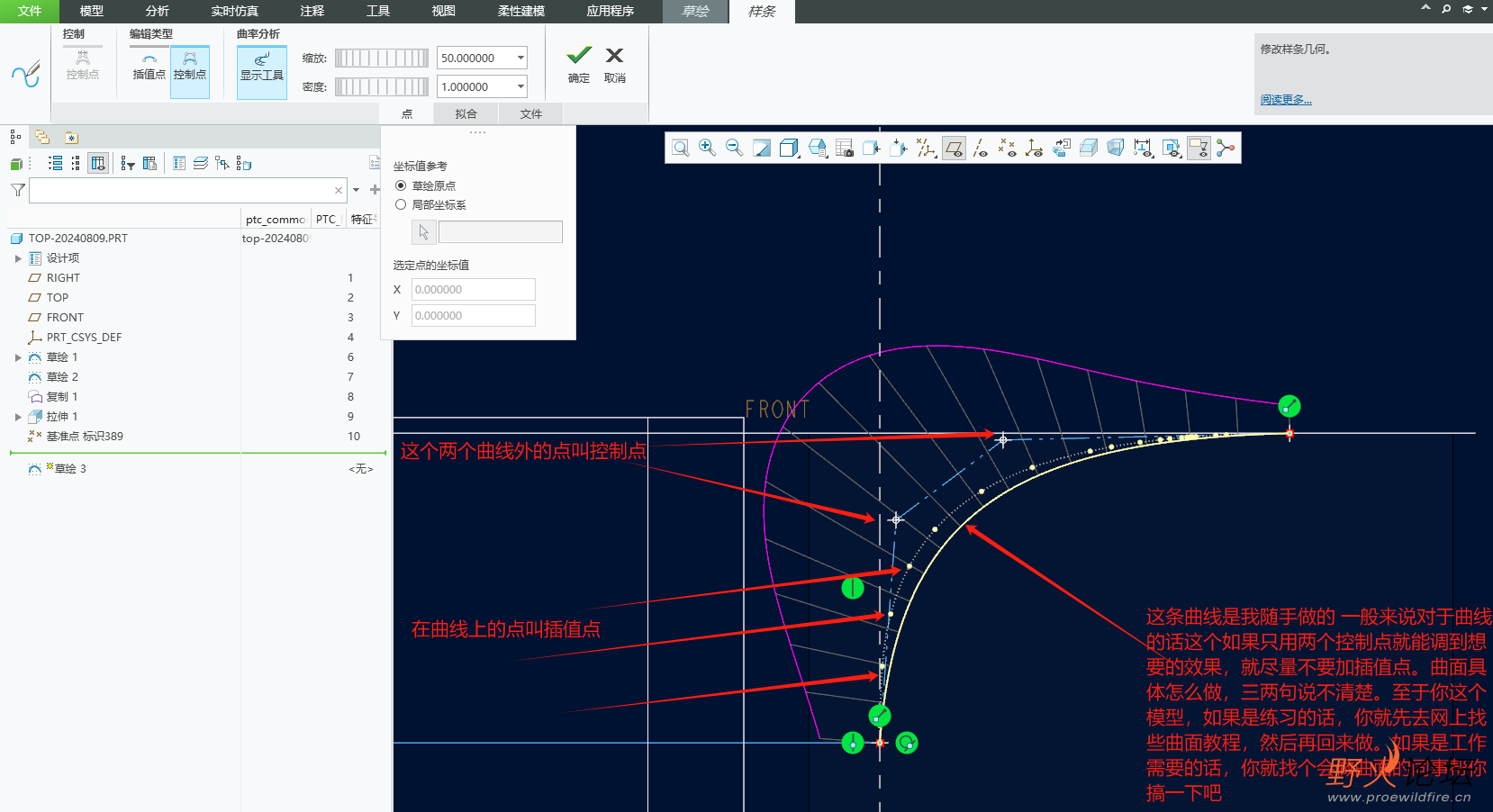This screenshot has height=812, width=1493.
Task: Click the Repaint icon in graphics toolbar
Action: (762, 148)
